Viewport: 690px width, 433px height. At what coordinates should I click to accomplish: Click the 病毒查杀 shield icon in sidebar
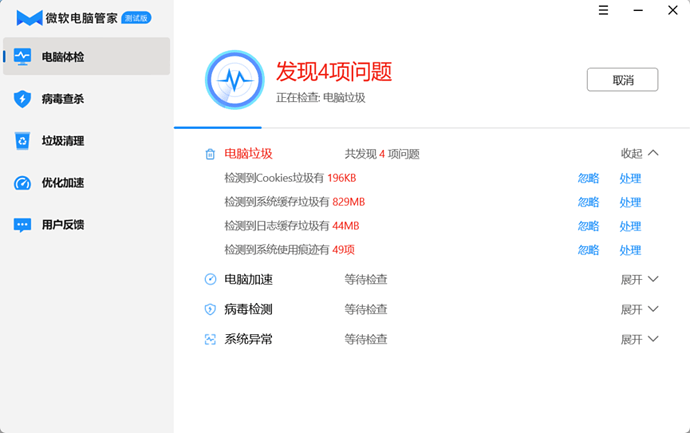[22, 99]
